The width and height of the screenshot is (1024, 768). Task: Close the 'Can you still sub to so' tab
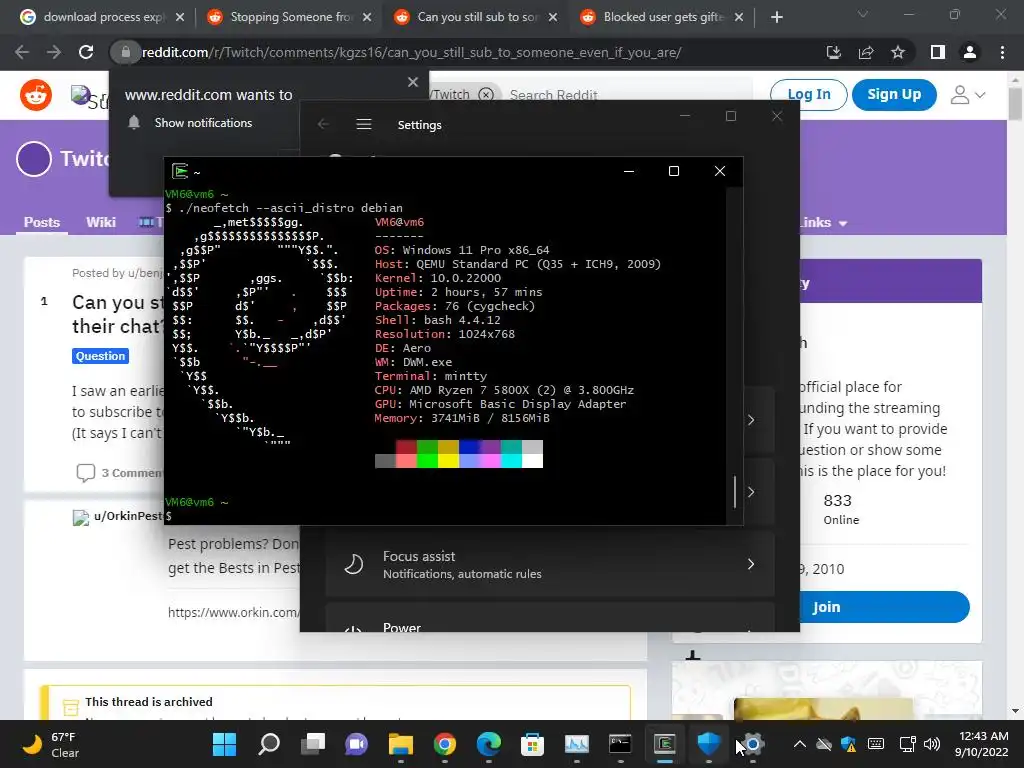553,17
